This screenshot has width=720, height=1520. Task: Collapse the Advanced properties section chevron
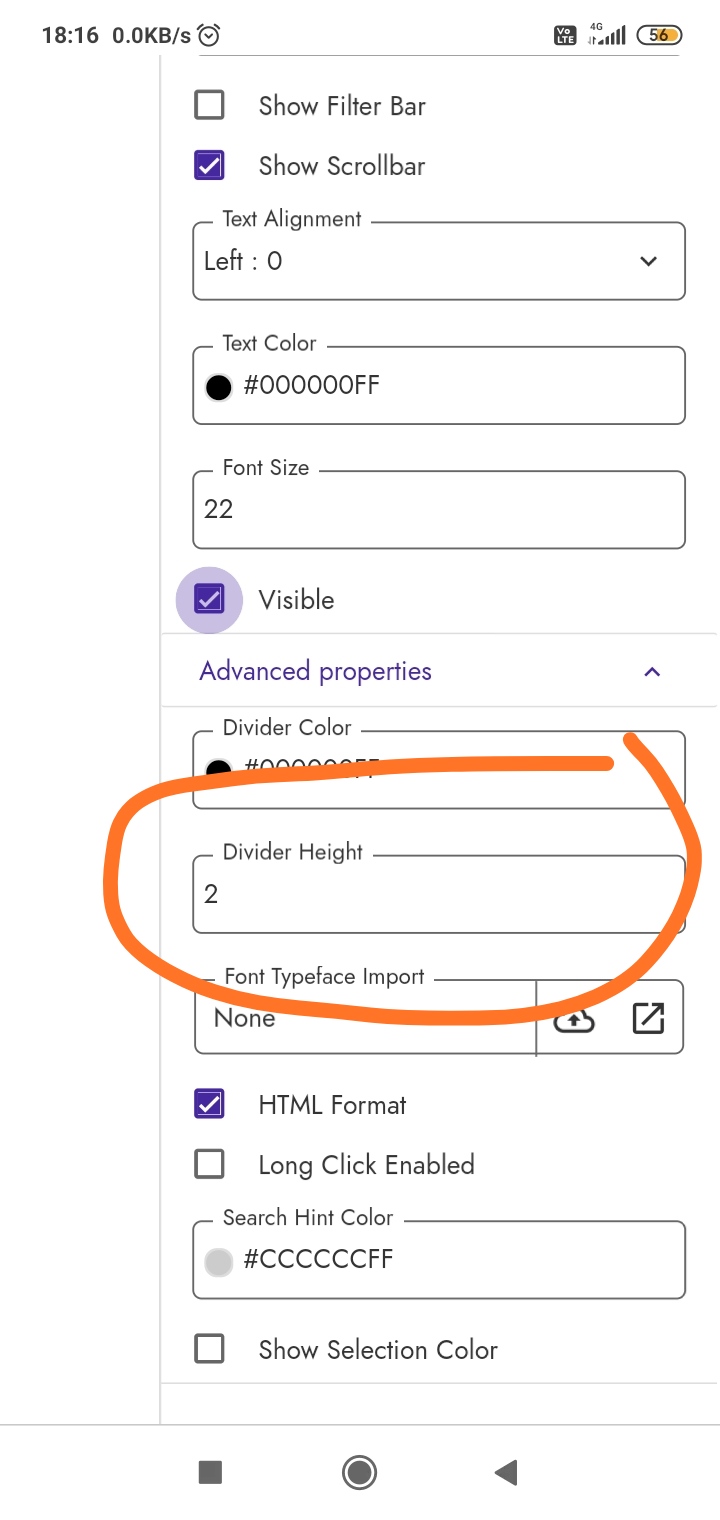[652, 671]
